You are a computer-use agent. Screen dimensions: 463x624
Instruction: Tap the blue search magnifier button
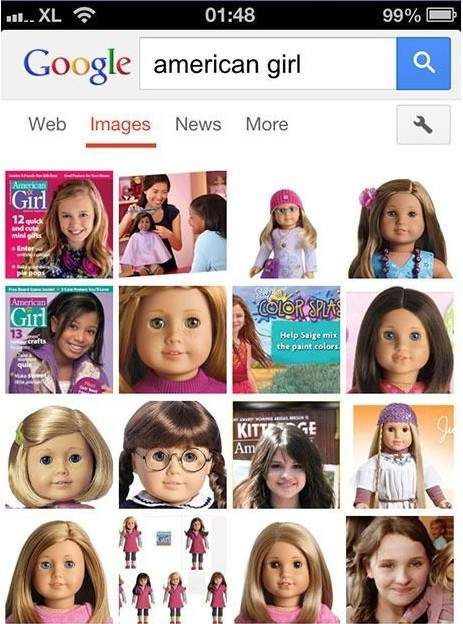[424, 64]
